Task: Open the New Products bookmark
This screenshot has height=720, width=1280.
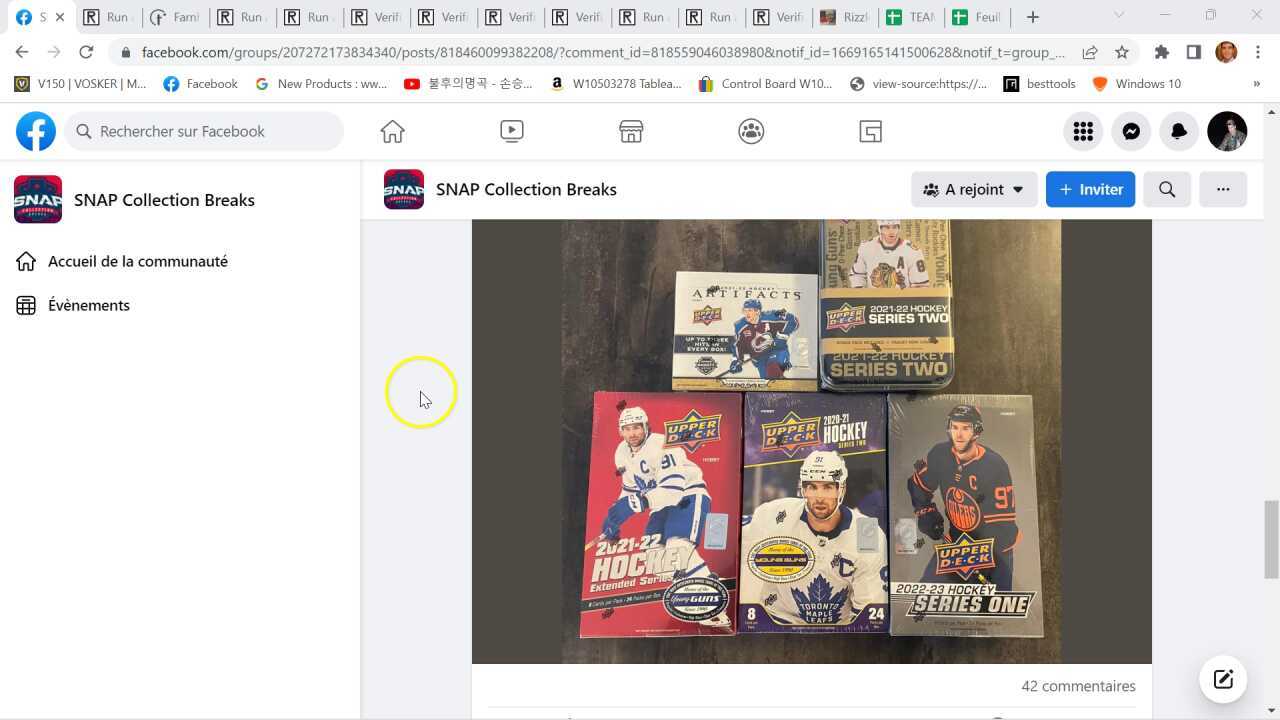Action: 321,84
